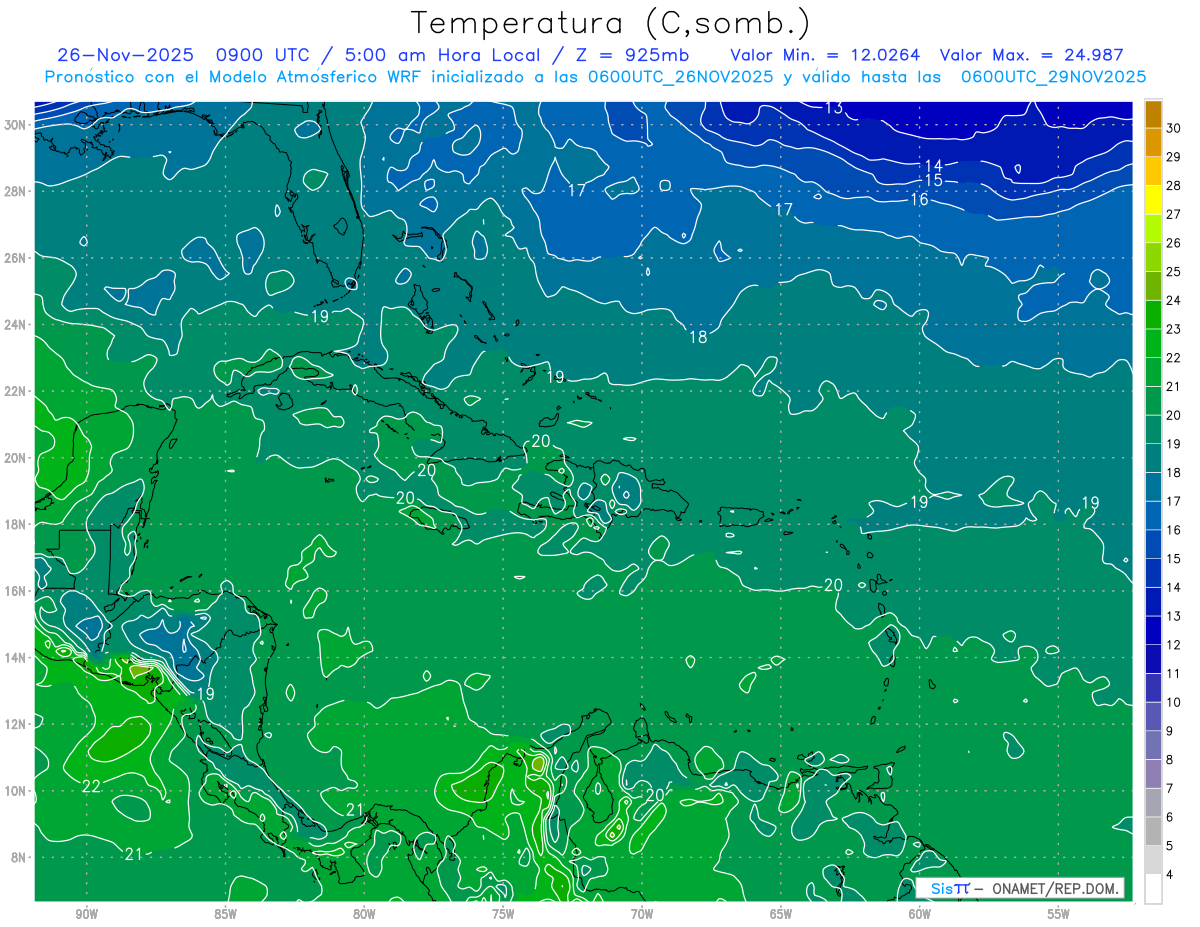The image size is (1200, 927).
Task: Click the '65W' longitude axis label
Action: (x=781, y=915)
